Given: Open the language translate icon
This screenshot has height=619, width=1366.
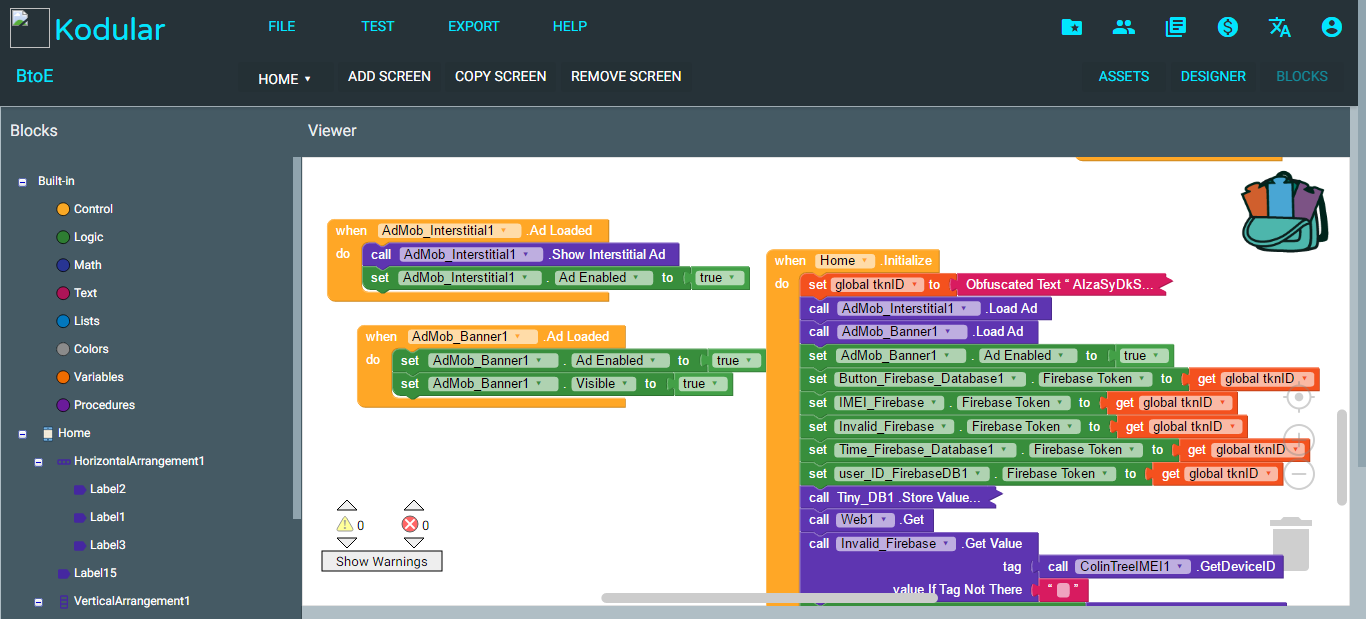Looking at the screenshot, I should coord(1280,27).
